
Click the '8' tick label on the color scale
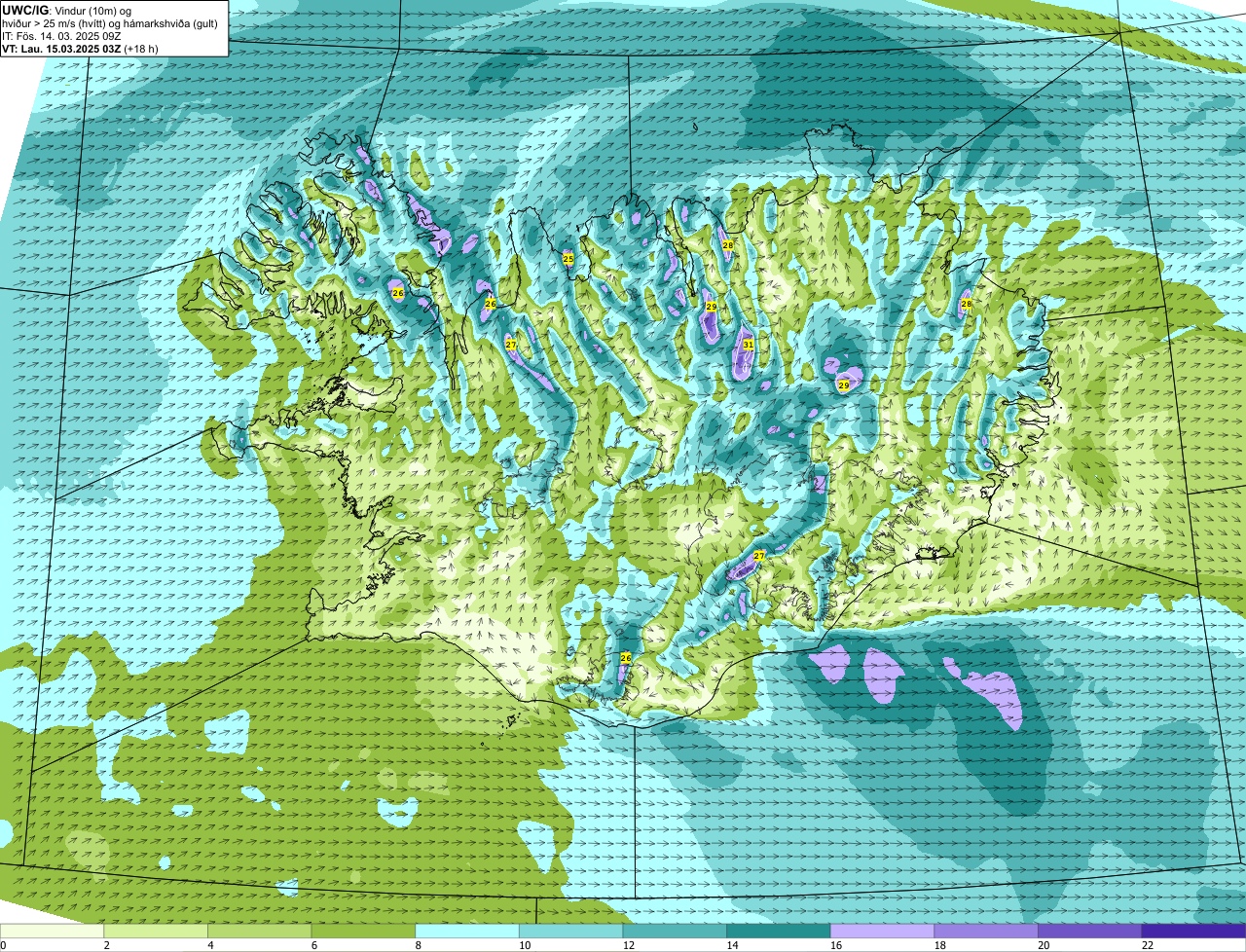click(417, 945)
